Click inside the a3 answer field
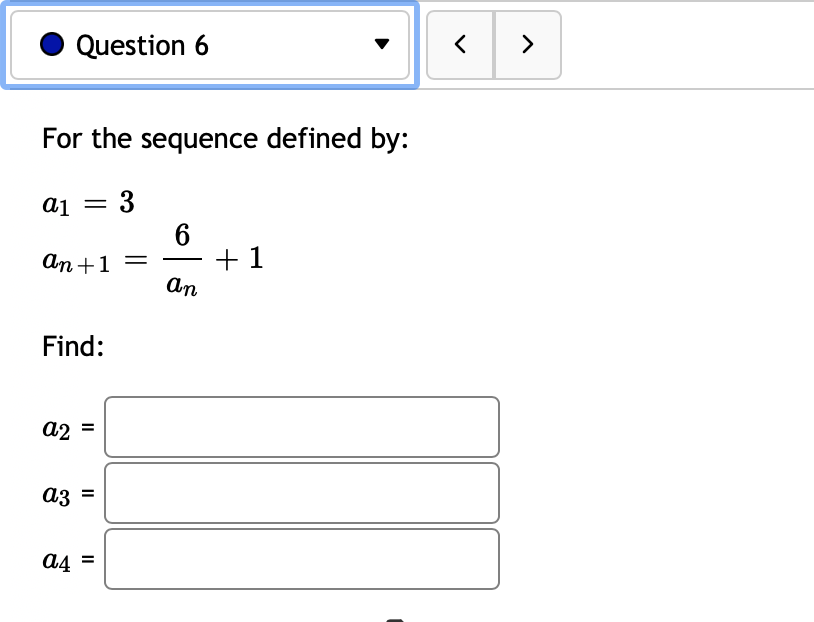 click(300, 492)
